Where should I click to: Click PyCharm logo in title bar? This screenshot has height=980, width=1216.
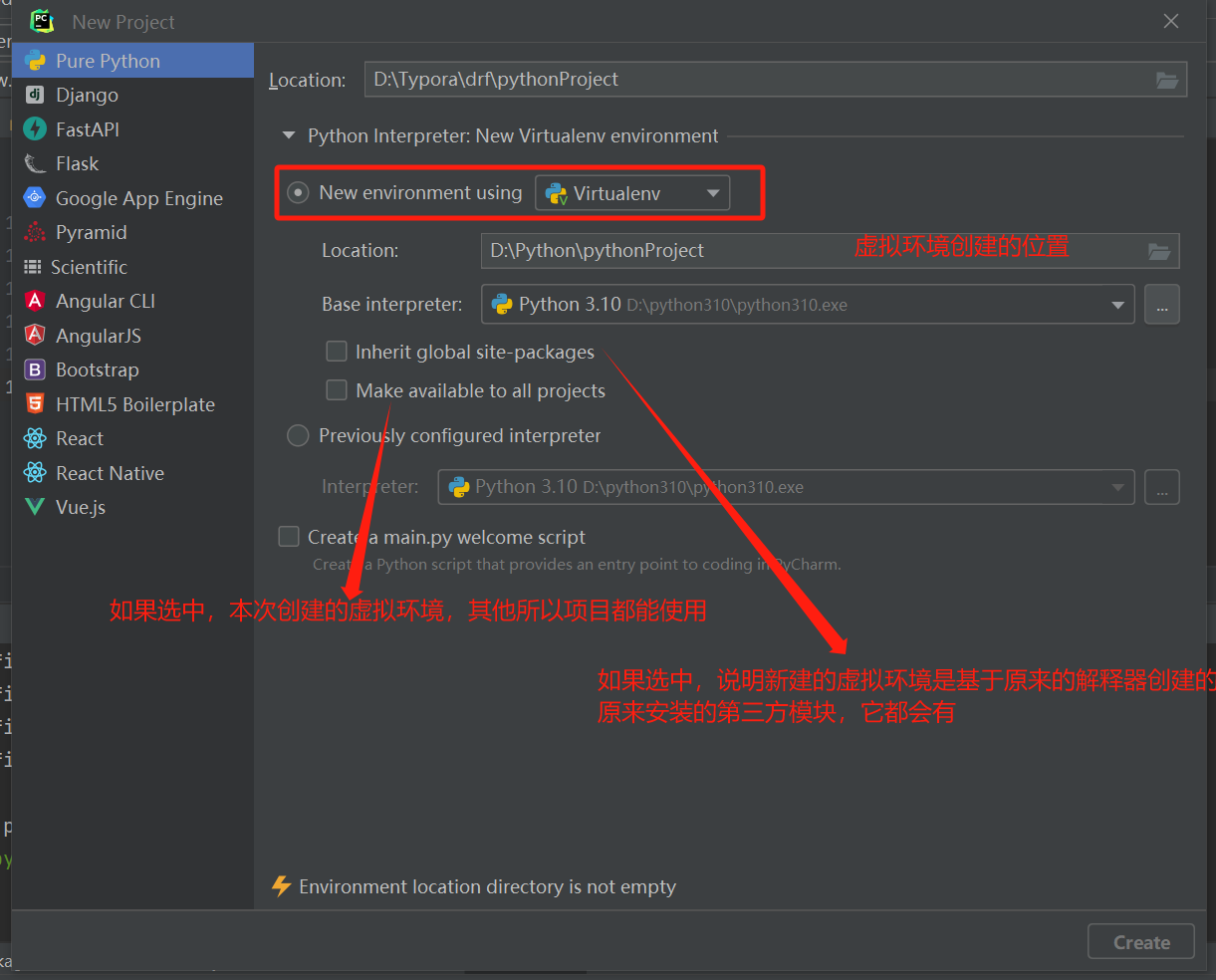42,21
